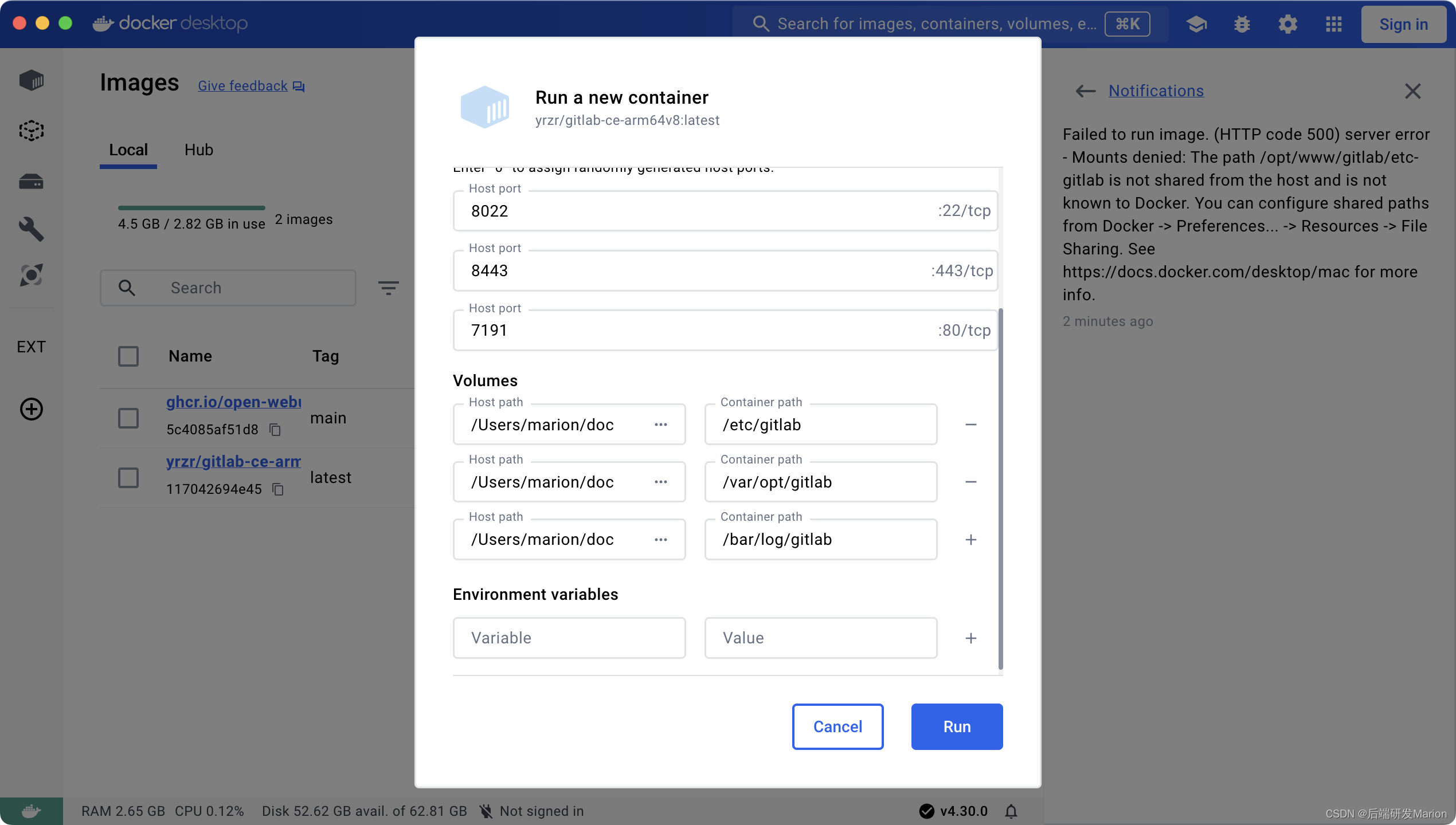
Task: Select the Local tab in Images
Action: (128, 149)
